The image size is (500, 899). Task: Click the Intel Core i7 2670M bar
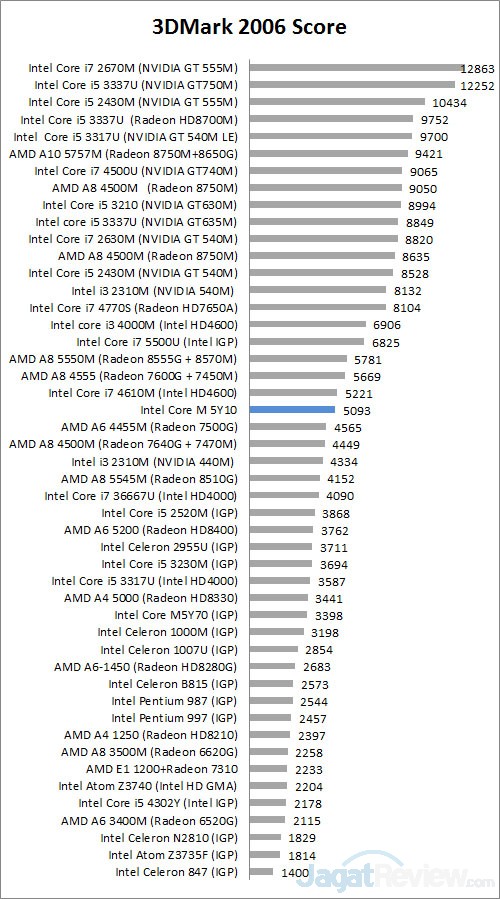[x=357, y=68]
